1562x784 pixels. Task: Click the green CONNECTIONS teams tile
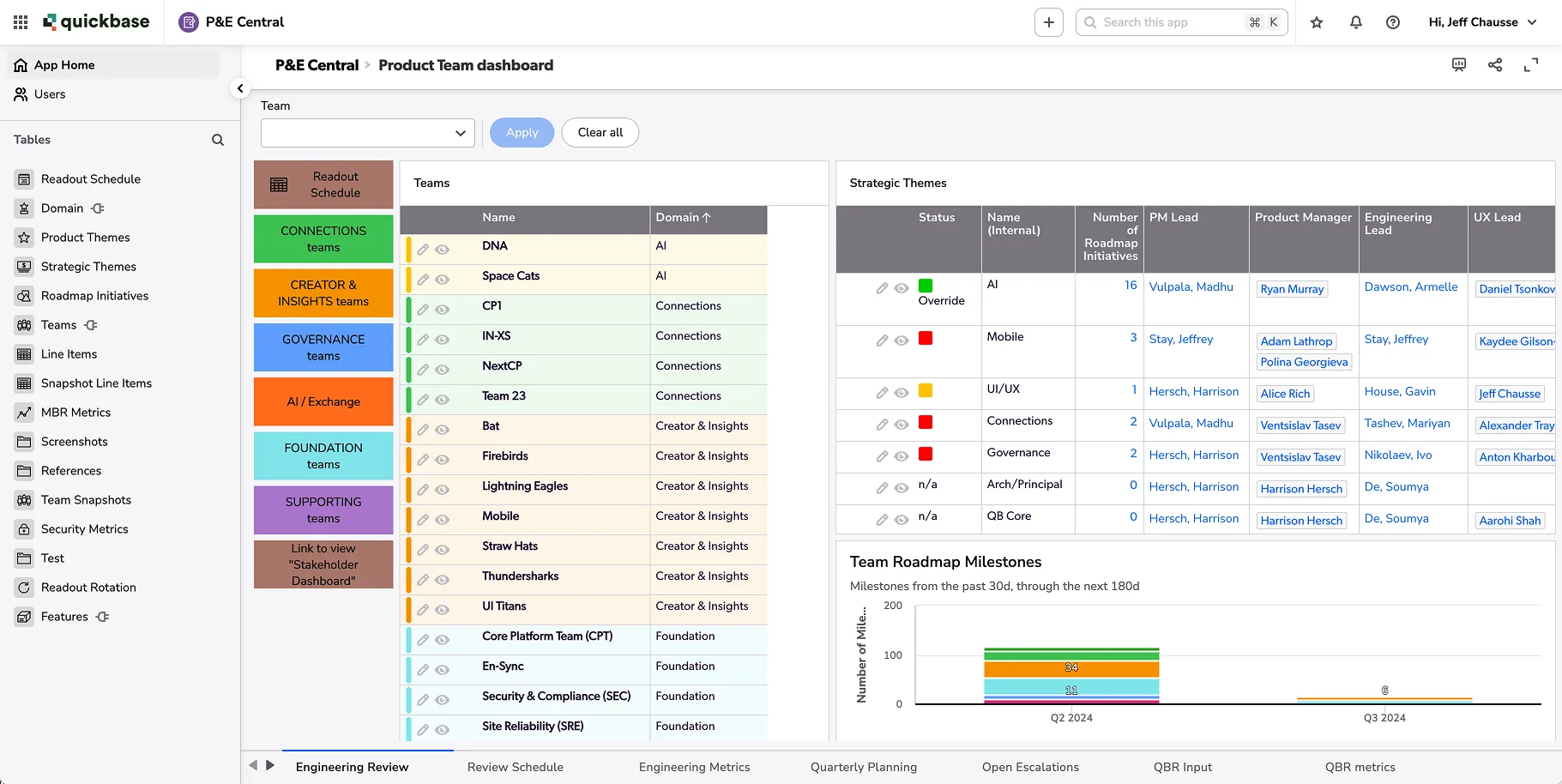point(323,238)
